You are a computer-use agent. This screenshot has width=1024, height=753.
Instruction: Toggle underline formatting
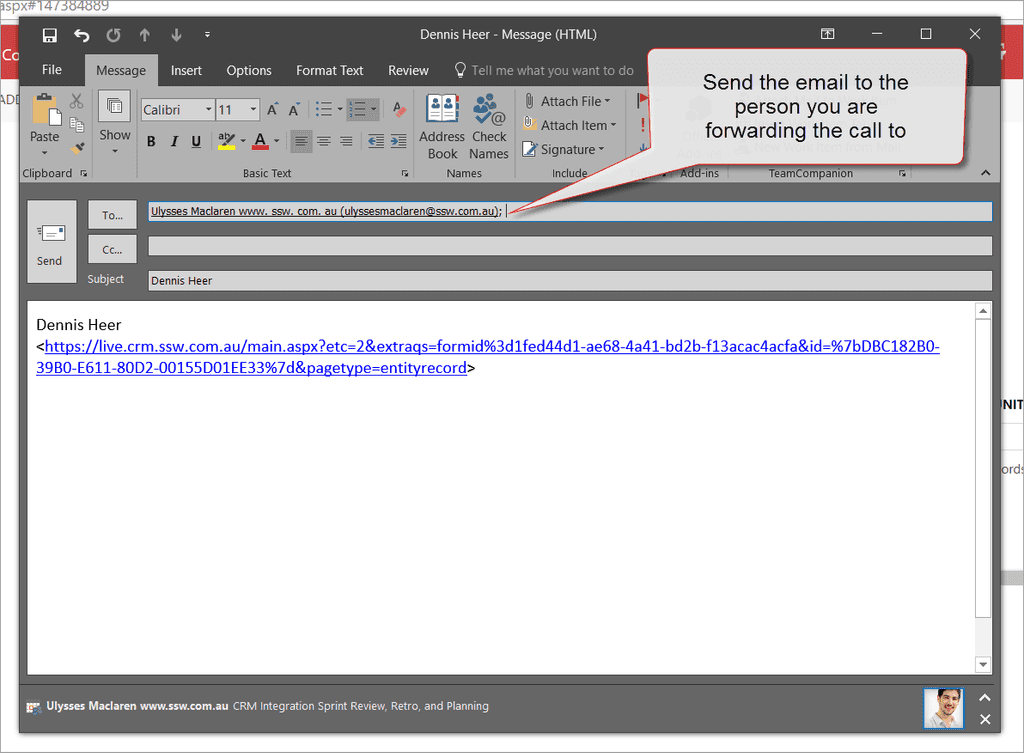pos(196,141)
